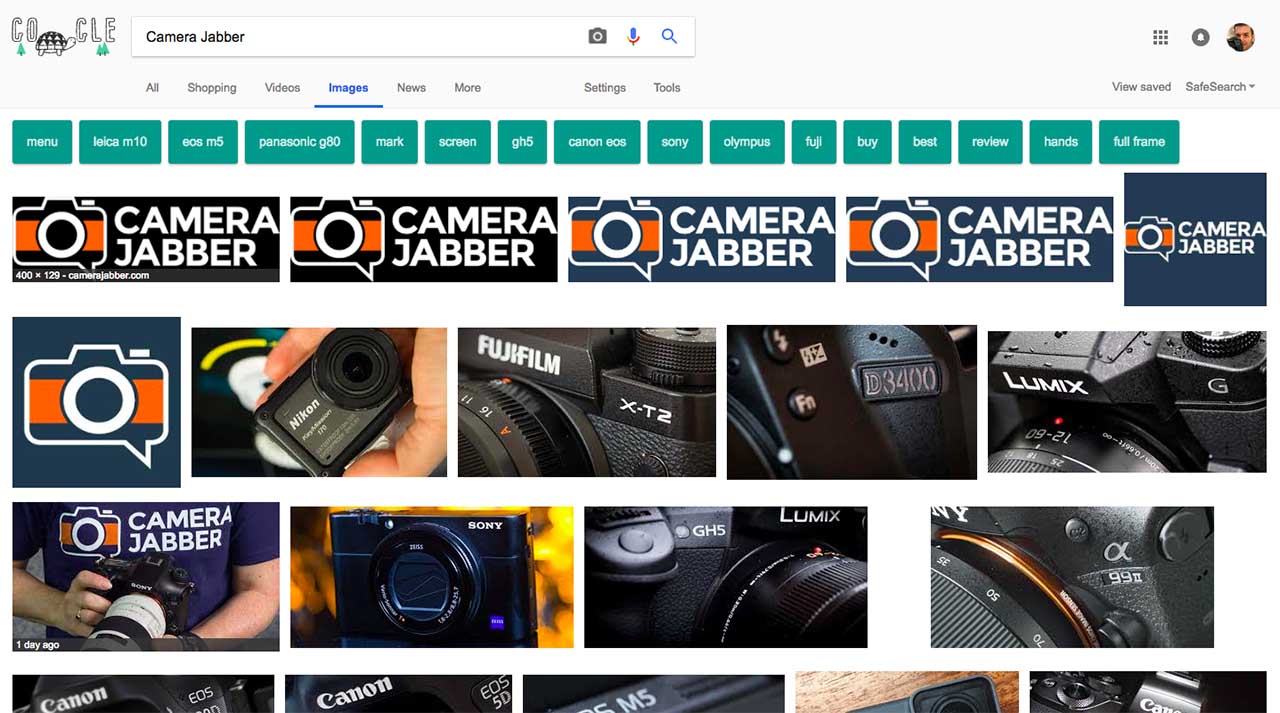Screen dimensions: 1280x713
Task: Open the Canon EOS 5D image at bottom
Action: (399, 694)
